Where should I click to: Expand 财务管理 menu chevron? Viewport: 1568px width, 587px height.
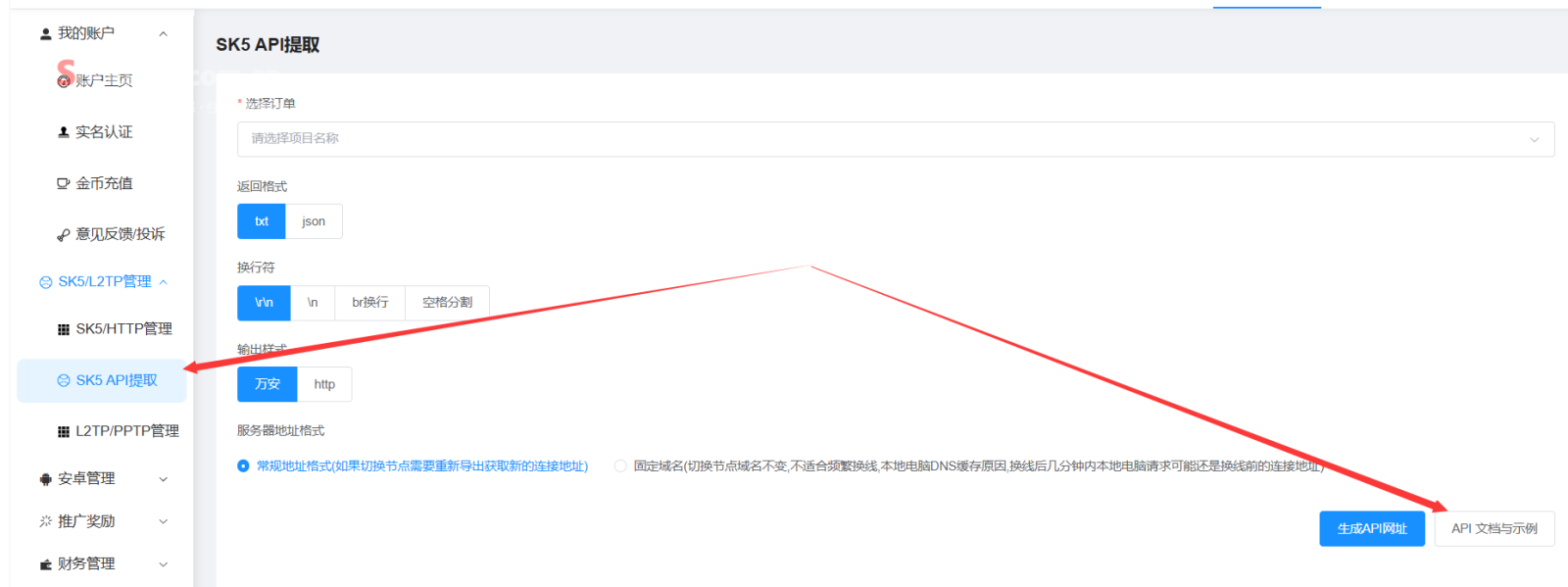pos(164,564)
